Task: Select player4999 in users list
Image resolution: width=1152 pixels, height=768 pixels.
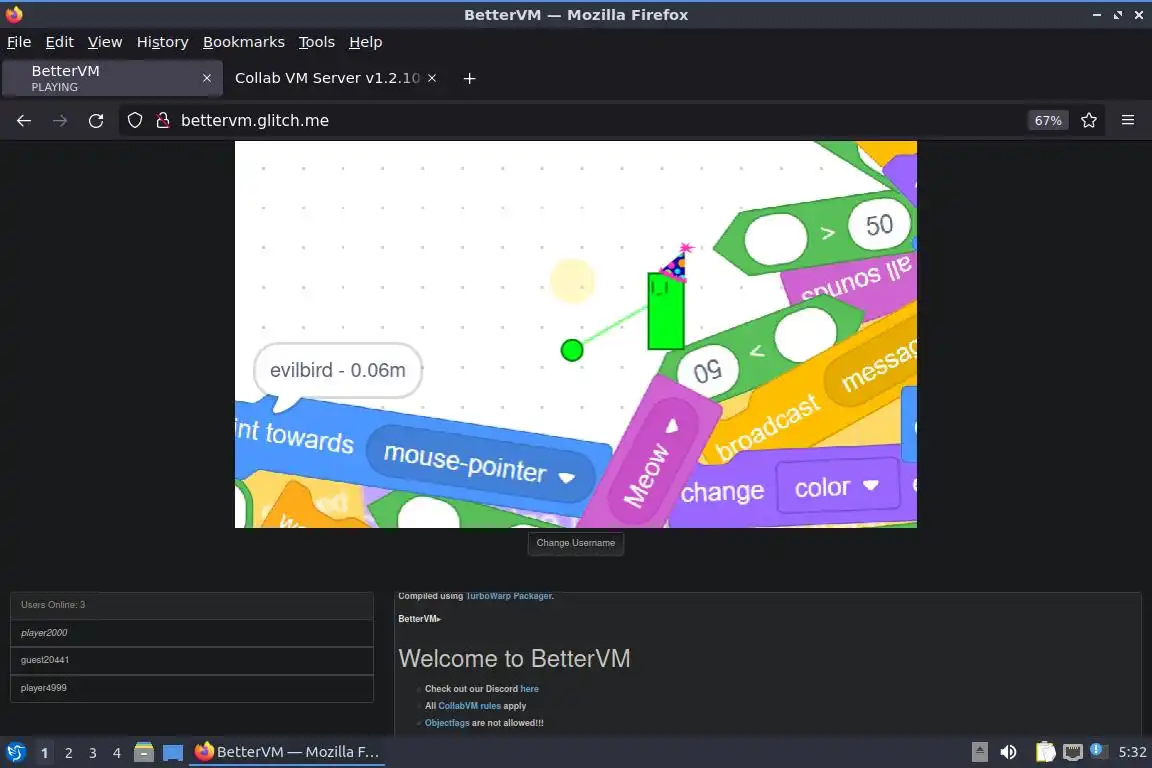Action: (x=192, y=688)
